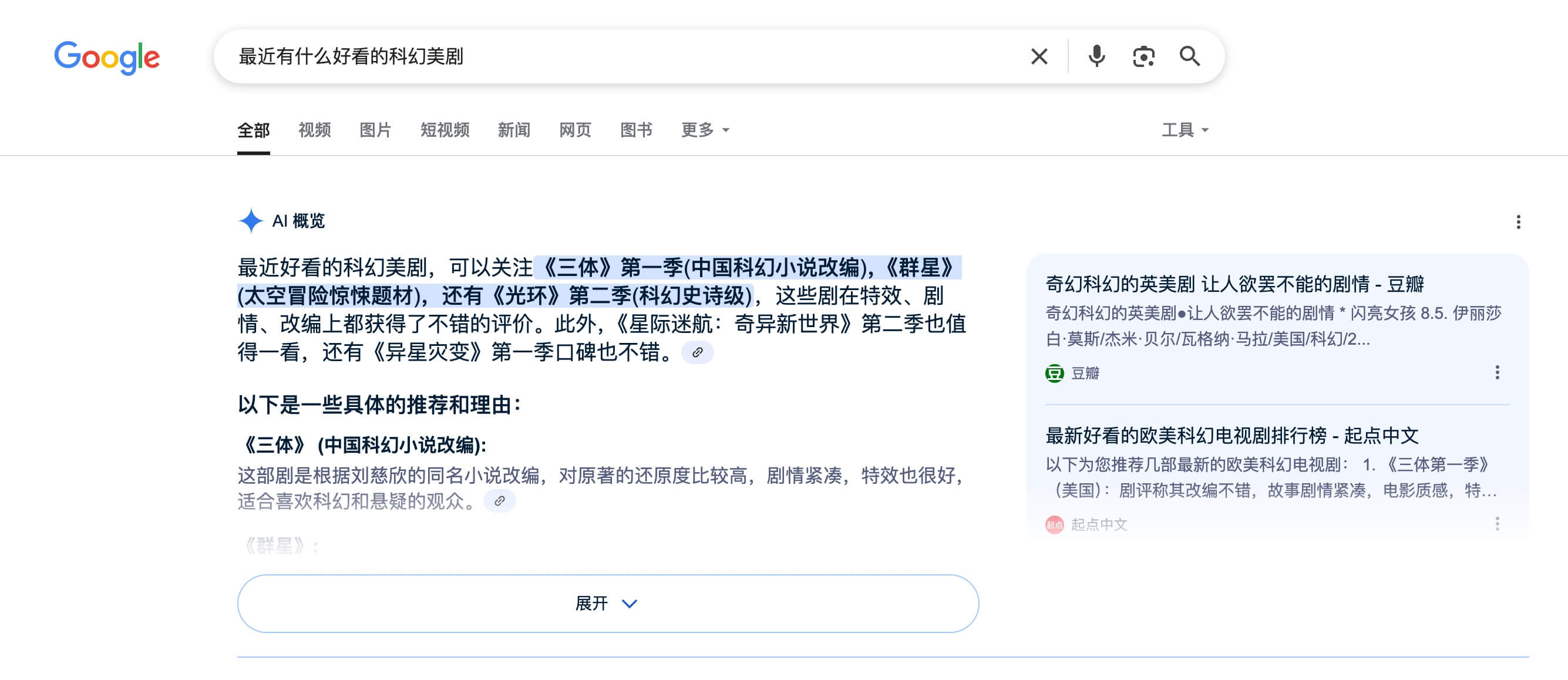
Task: Switch to the 图书 tab
Action: 636,130
